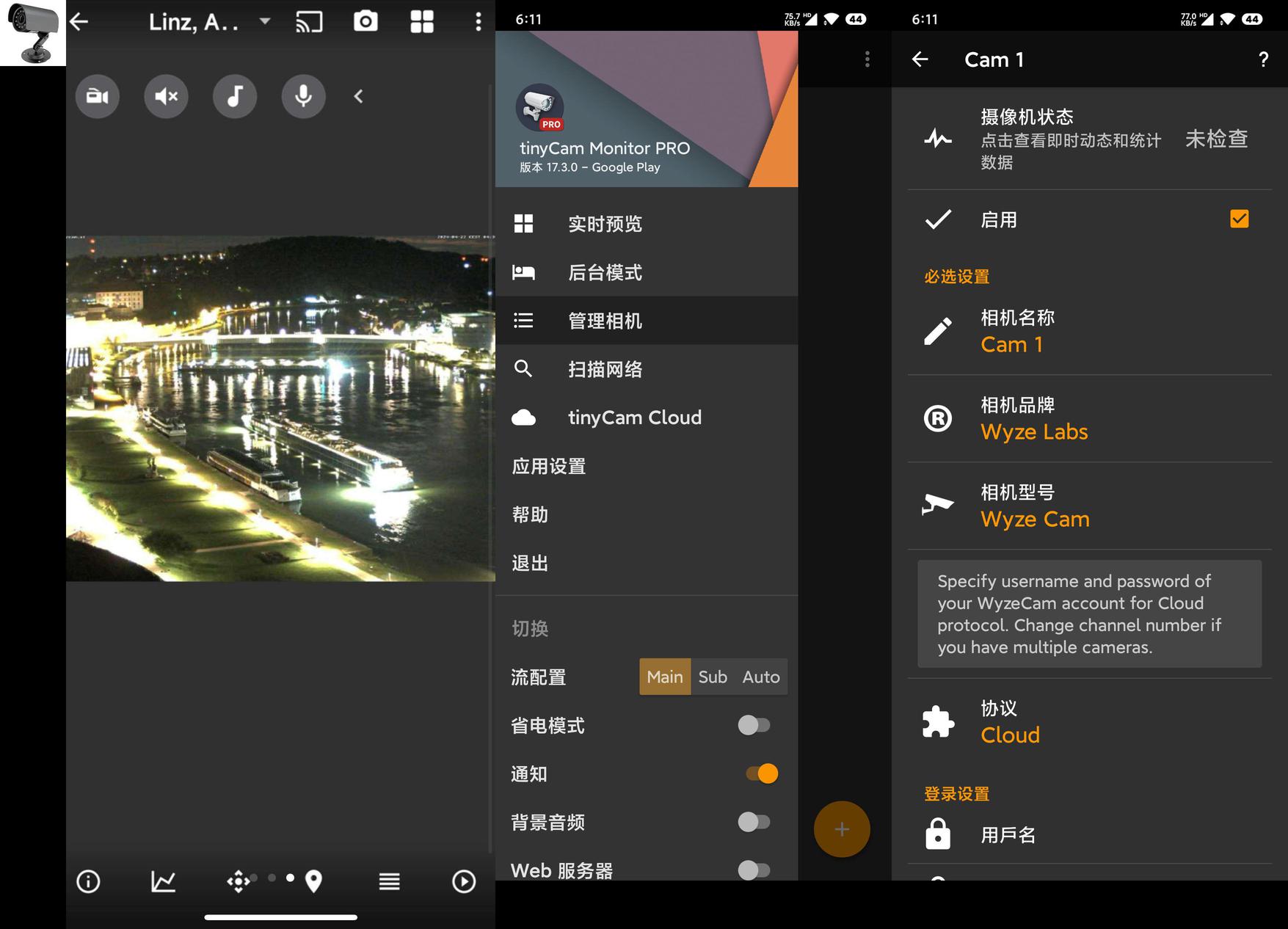Tap 退出 to exit the app

click(647, 563)
